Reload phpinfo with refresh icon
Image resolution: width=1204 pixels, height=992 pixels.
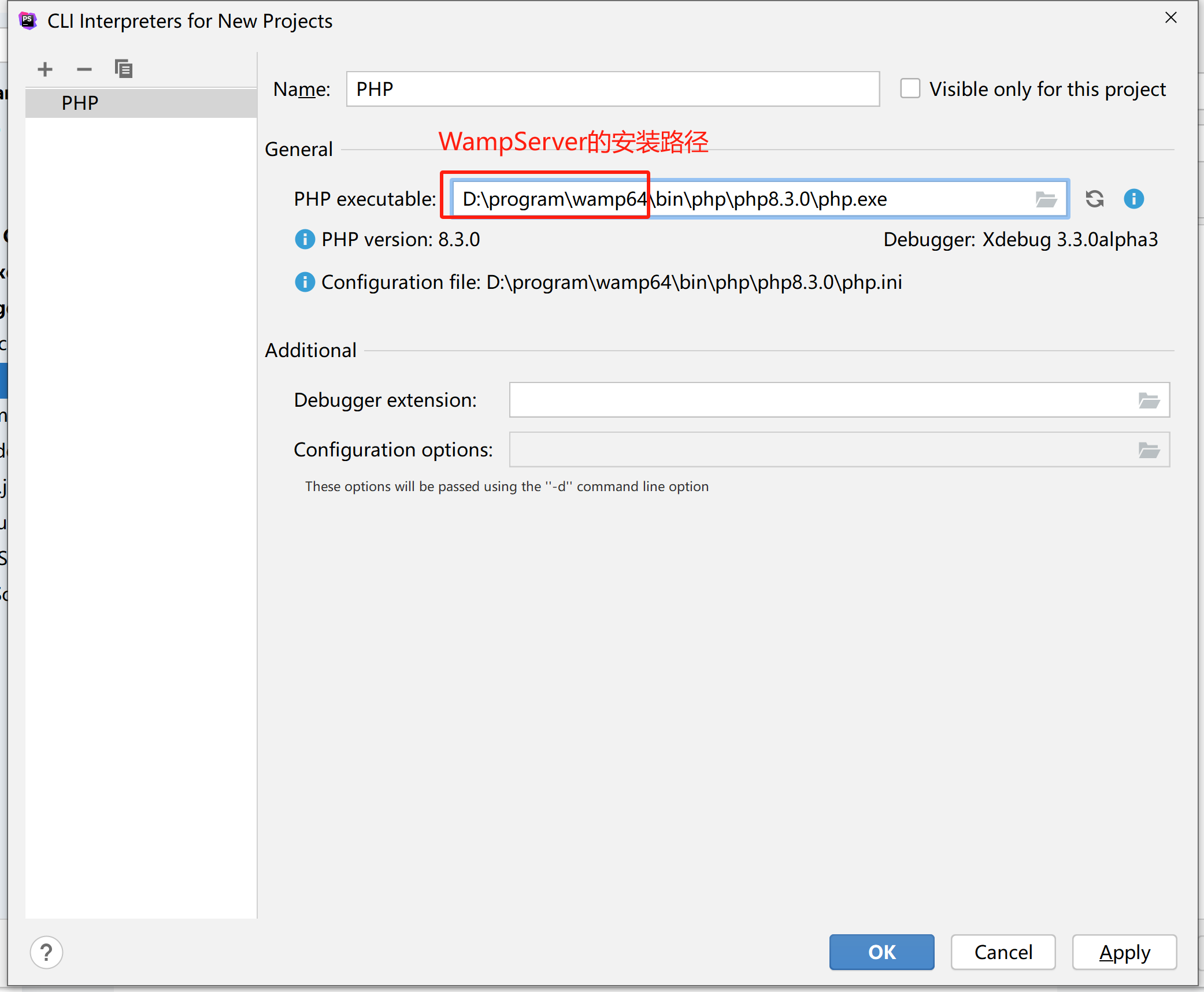coord(1094,199)
